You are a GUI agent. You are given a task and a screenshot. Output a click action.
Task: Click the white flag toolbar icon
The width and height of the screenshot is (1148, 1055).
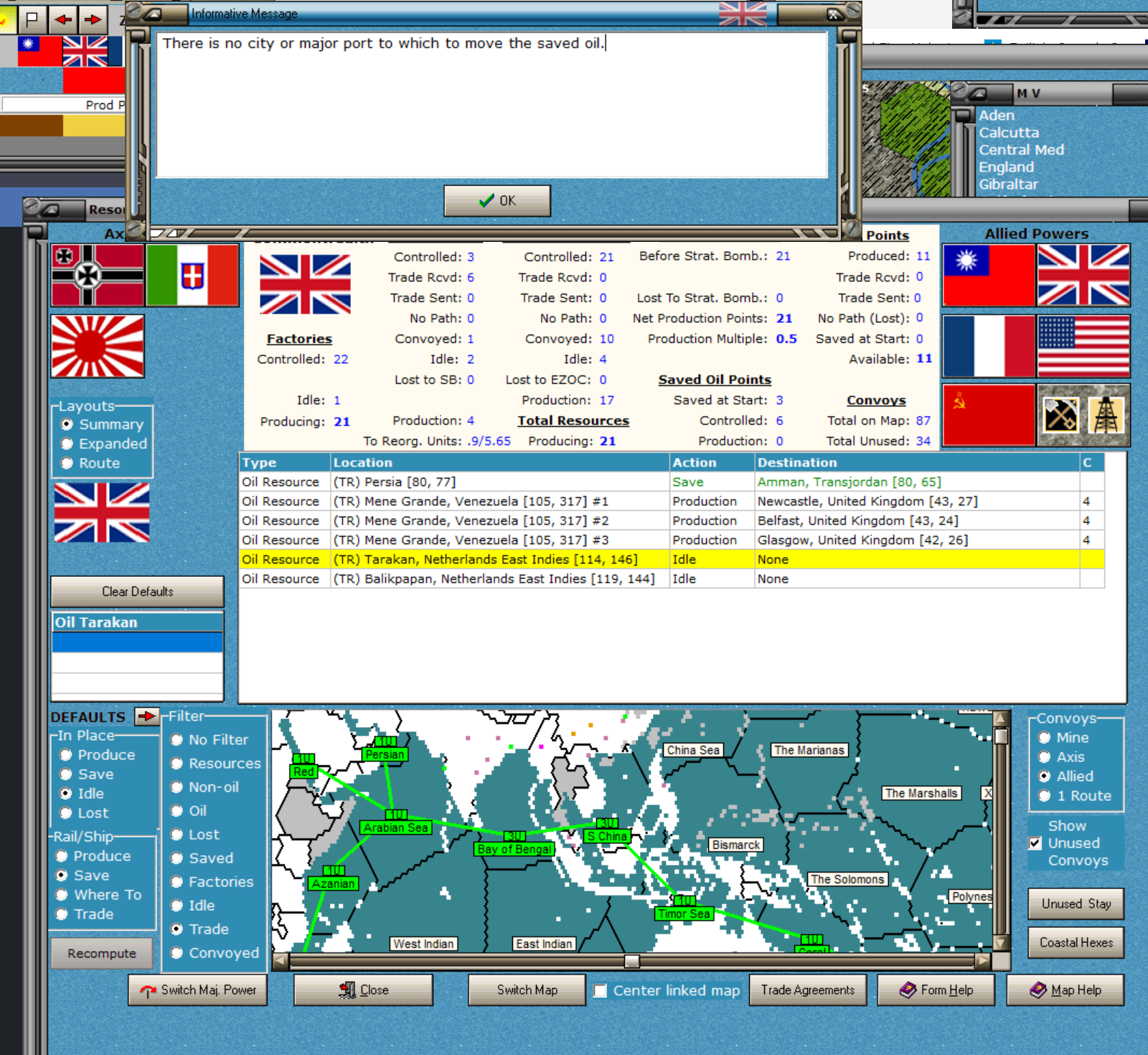pos(33,19)
